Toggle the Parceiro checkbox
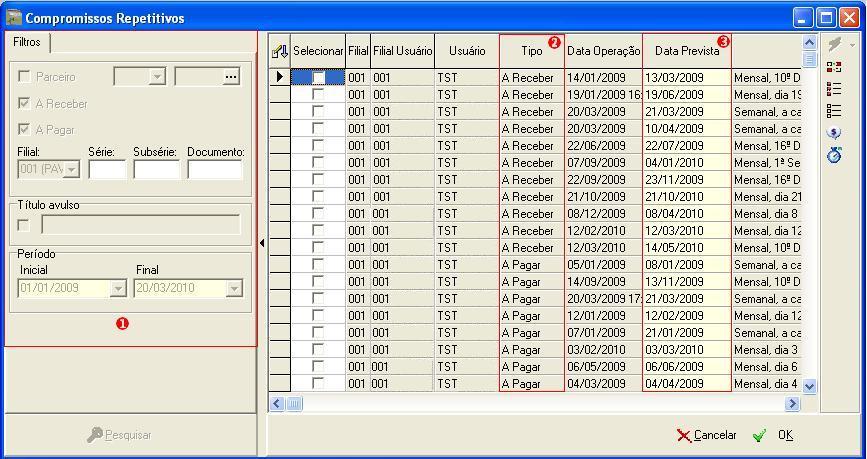Viewport: 867px width, 459px height. [24, 77]
